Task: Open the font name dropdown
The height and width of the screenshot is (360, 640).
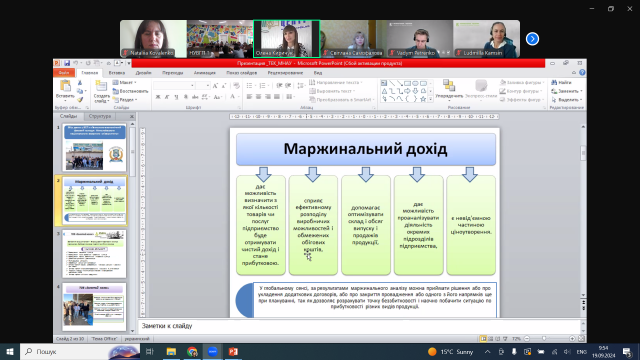Action: tap(192, 85)
